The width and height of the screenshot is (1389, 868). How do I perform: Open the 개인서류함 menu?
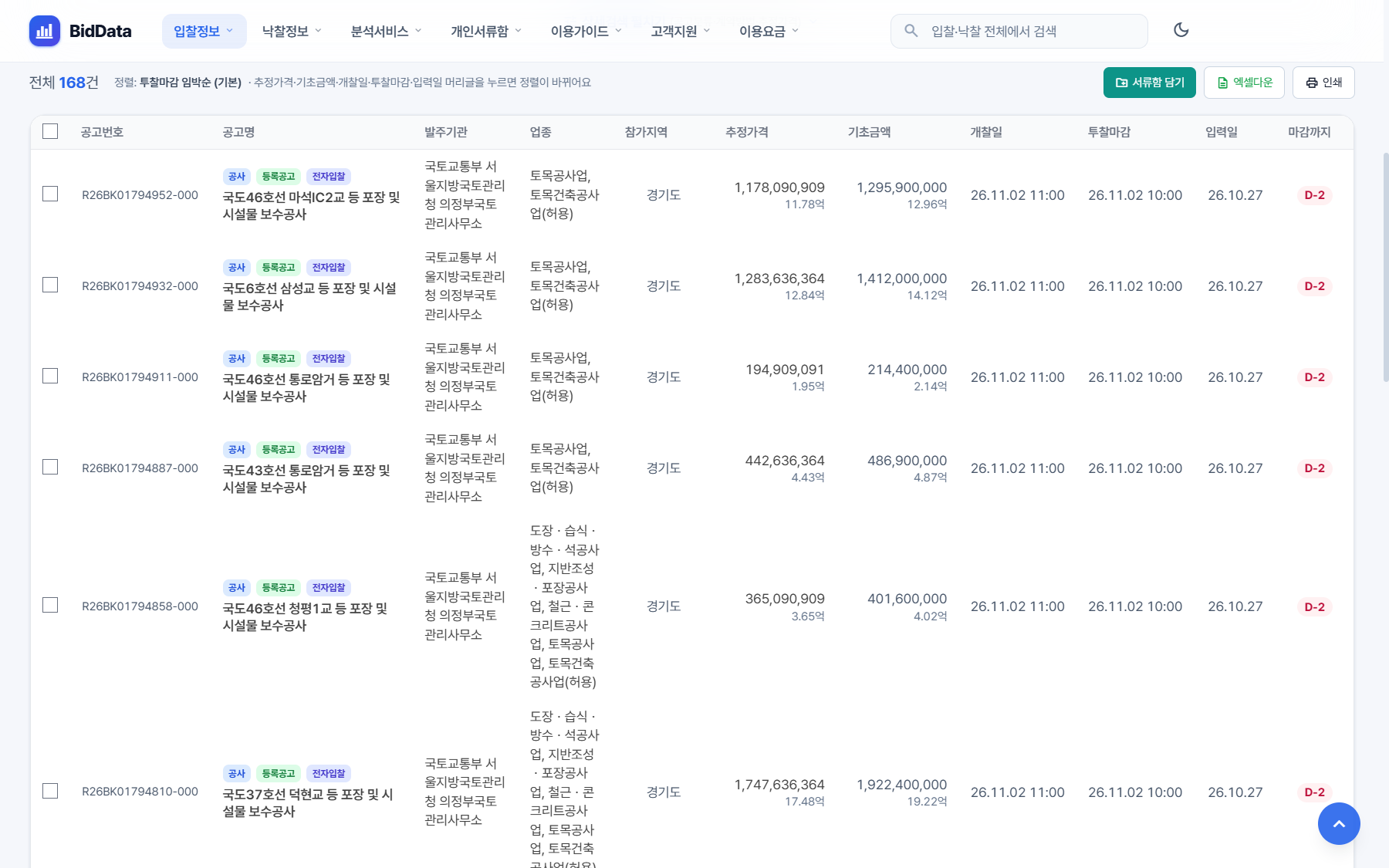point(486,31)
